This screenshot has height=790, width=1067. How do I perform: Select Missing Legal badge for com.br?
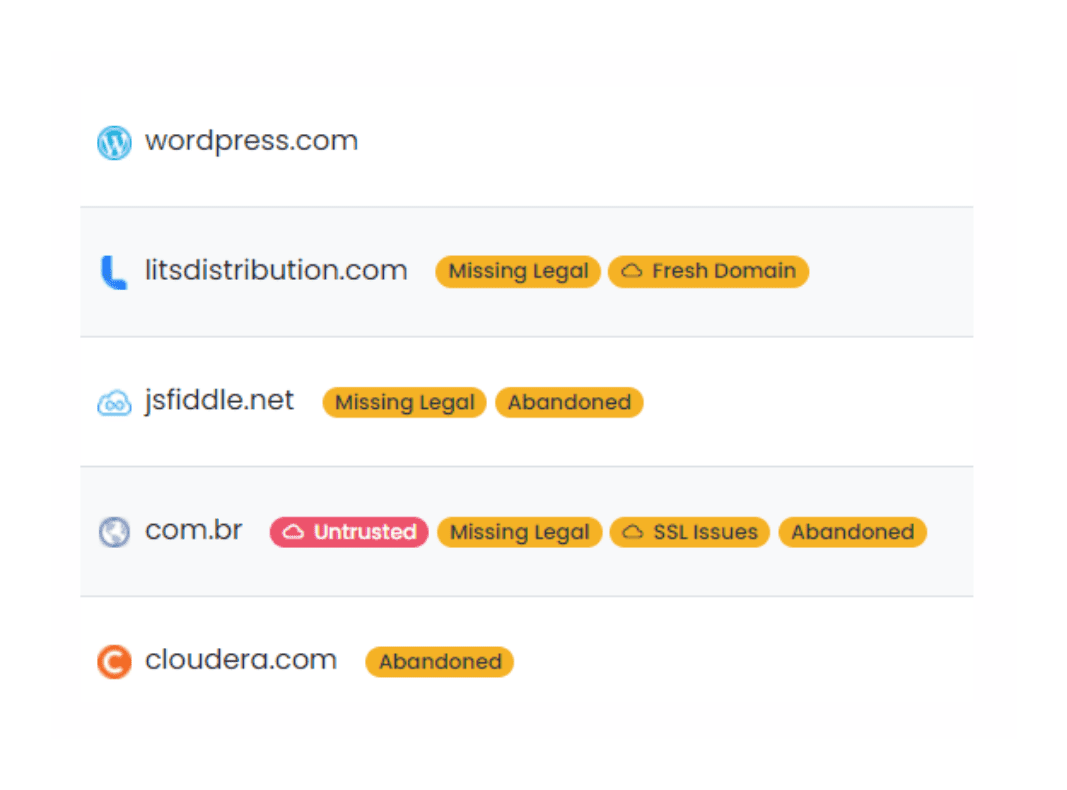point(519,532)
